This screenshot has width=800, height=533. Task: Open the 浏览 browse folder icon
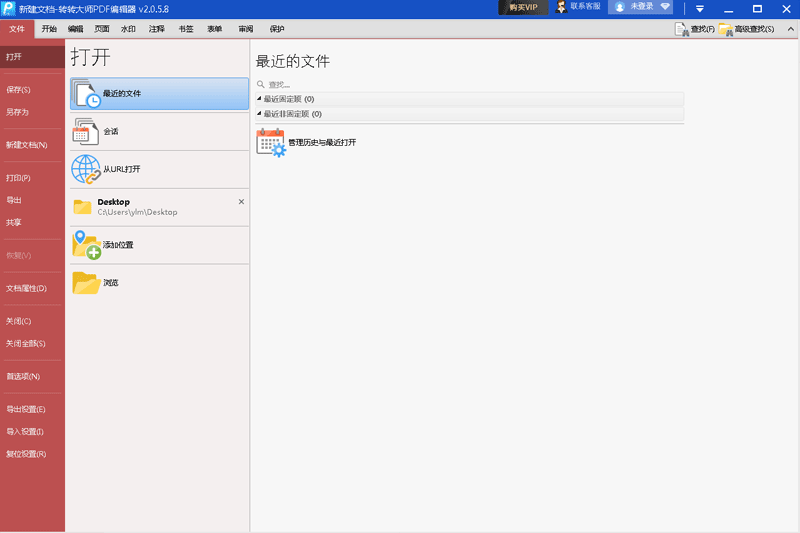tap(85, 283)
